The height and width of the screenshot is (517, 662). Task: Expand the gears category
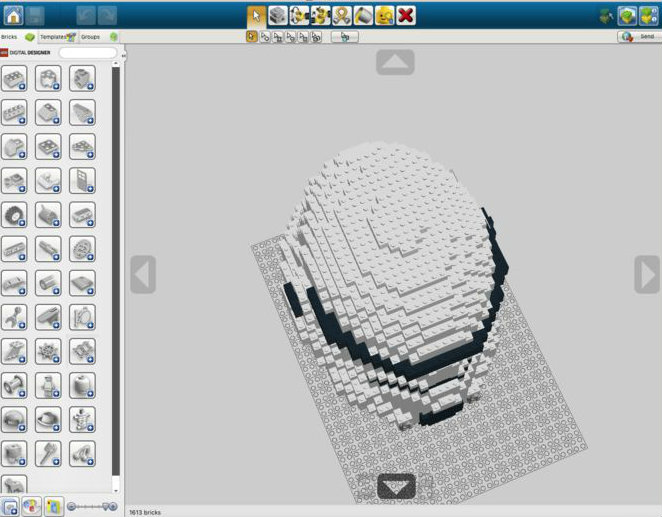pos(82,249)
